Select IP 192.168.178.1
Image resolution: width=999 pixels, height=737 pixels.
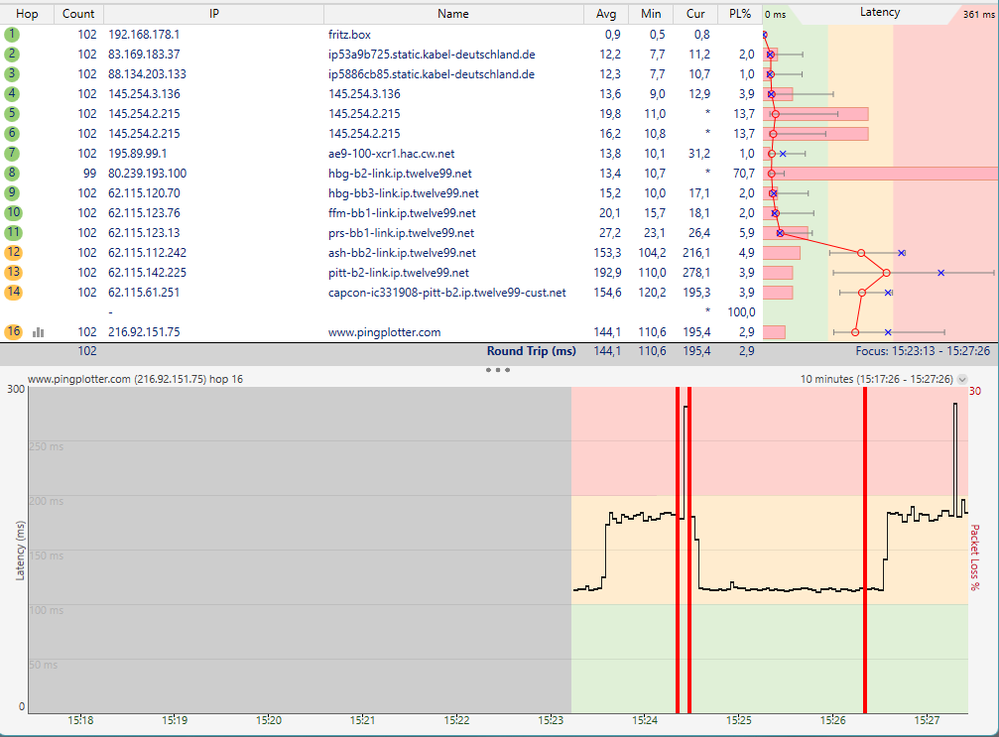coord(144,34)
